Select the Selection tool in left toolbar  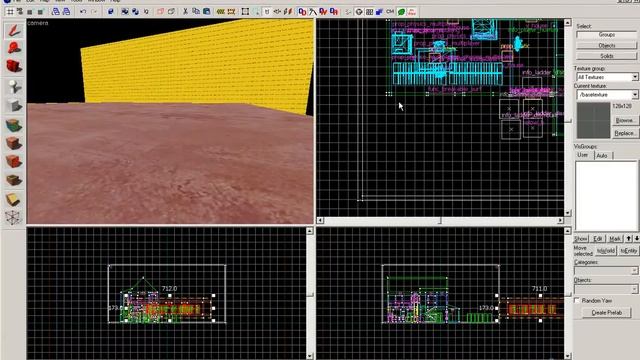point(14,30)
